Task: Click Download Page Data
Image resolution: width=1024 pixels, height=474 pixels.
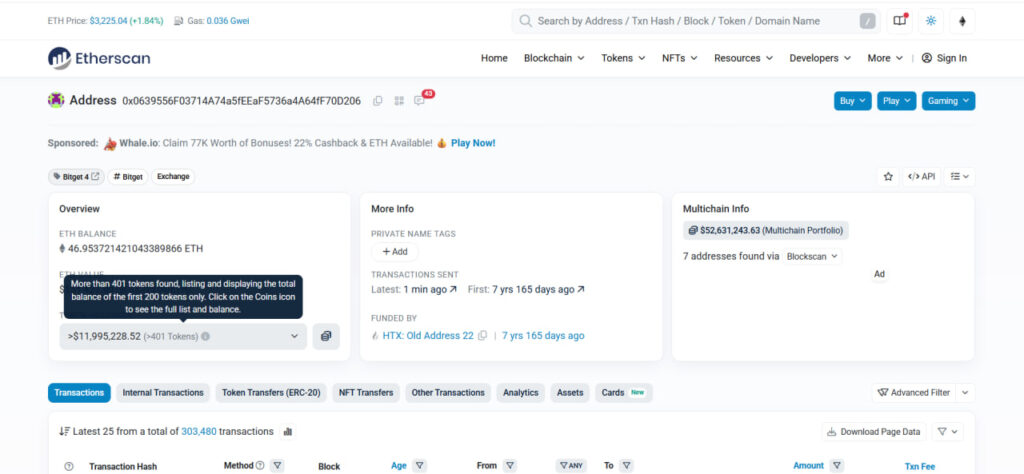Action: click(874, 432)
